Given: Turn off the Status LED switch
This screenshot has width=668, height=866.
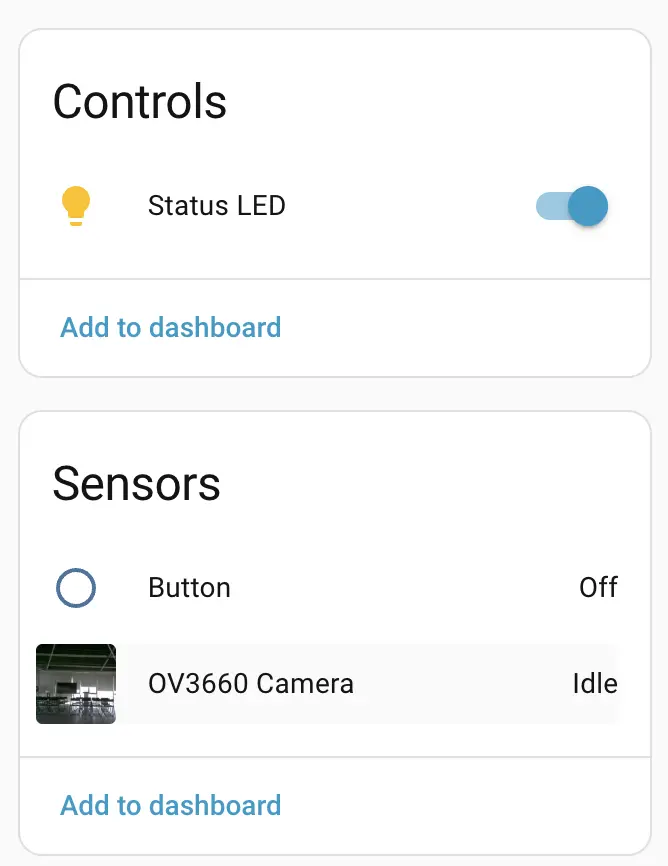Looking at the screenshot, I should coord(572,206).
